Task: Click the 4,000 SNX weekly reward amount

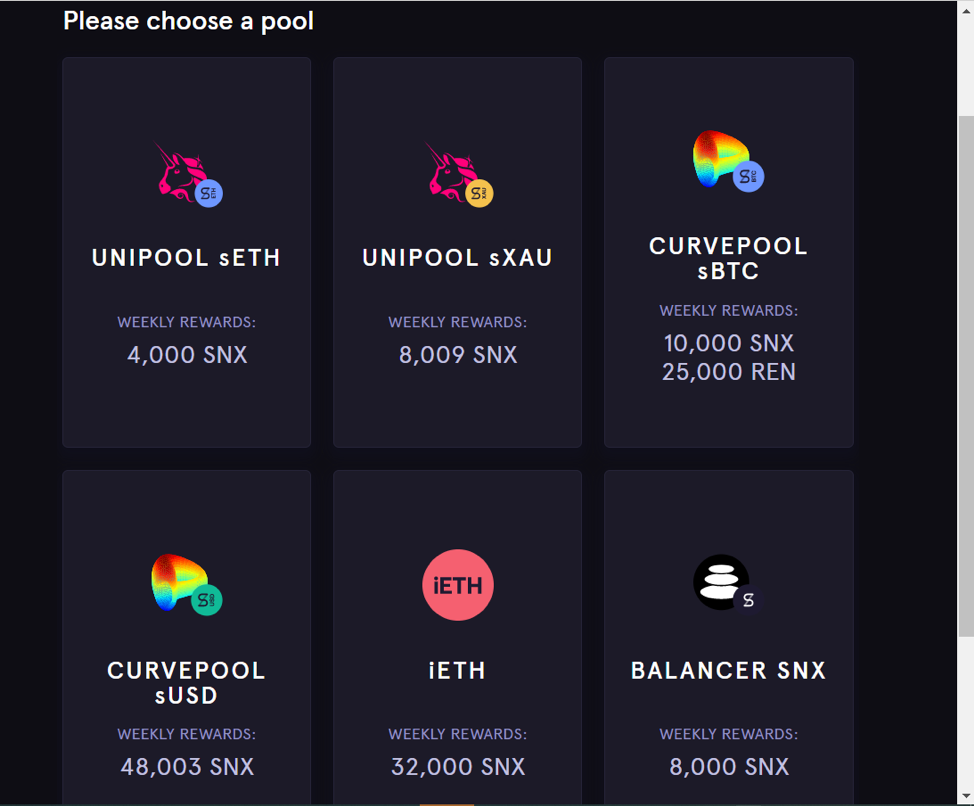Action: [x=187, y=355]
